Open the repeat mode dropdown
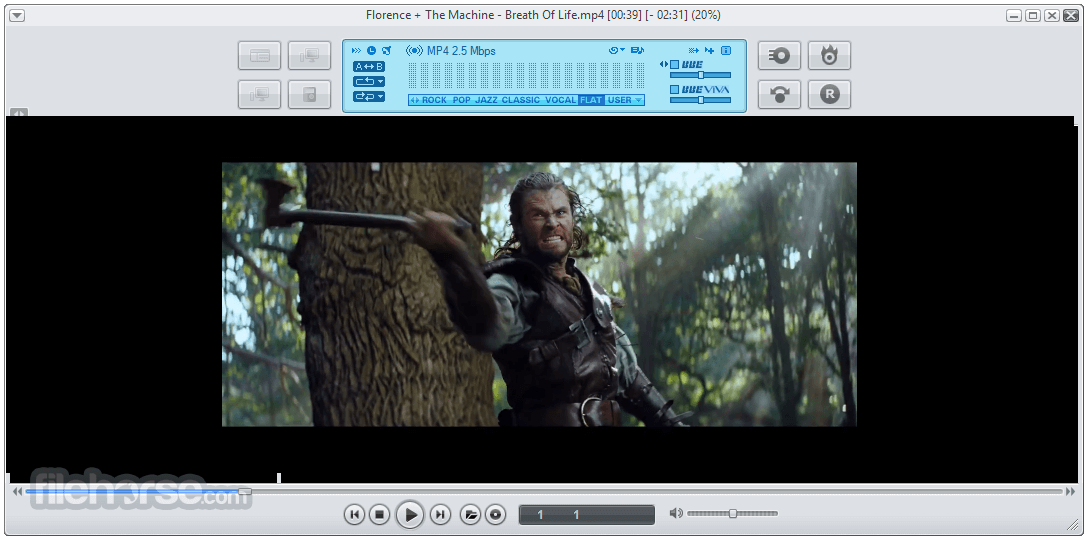1088x540 pixels. click(368, 81)
